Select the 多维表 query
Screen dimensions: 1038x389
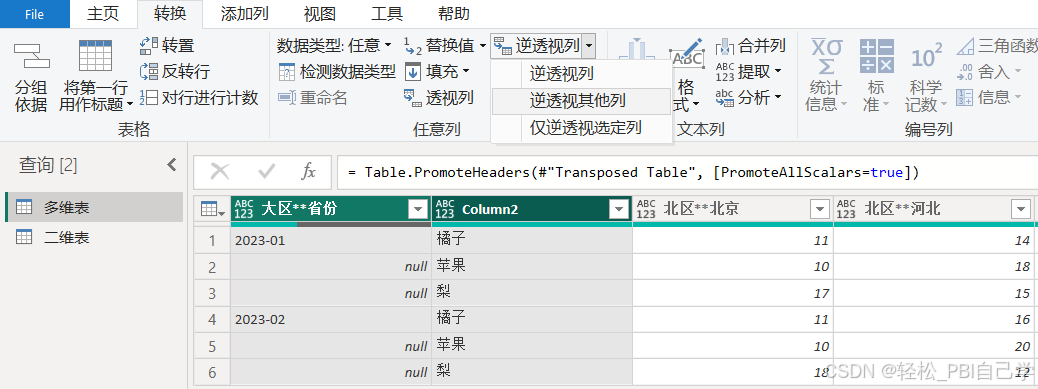tap(94, 207)
